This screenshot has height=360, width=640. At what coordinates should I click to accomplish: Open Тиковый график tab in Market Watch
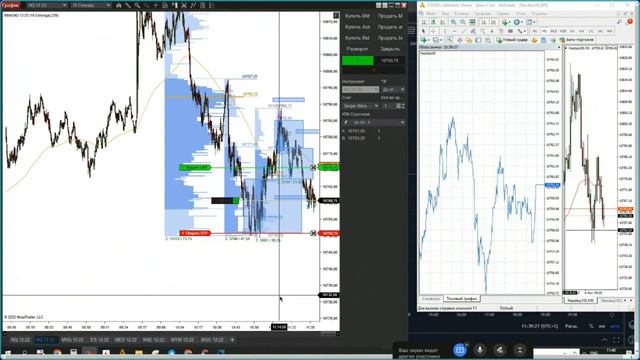[462, 299]
